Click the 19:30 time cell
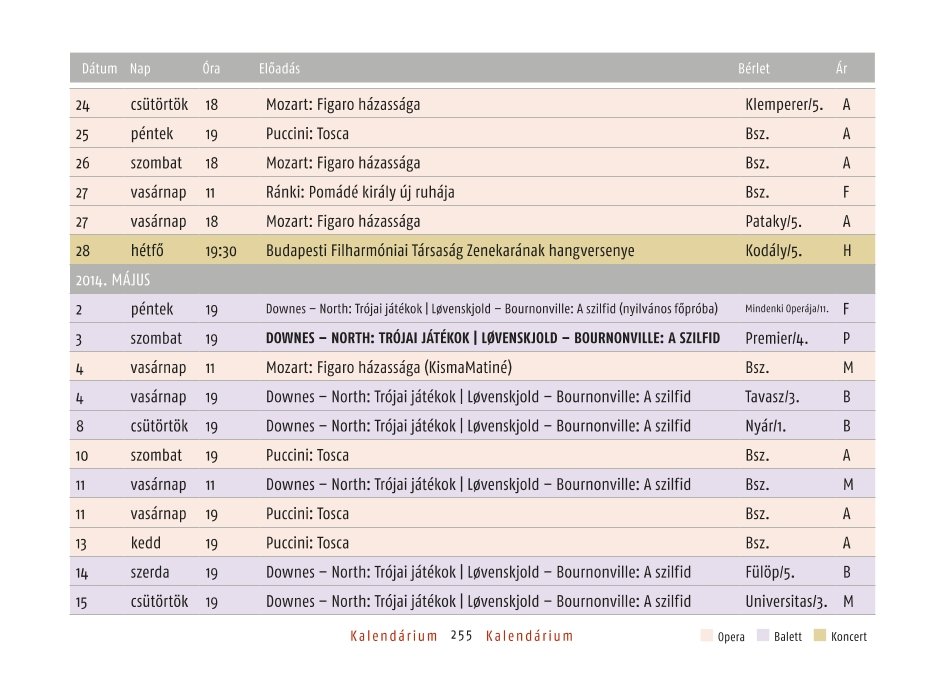 pyautogui.click(x=220, y=251)
